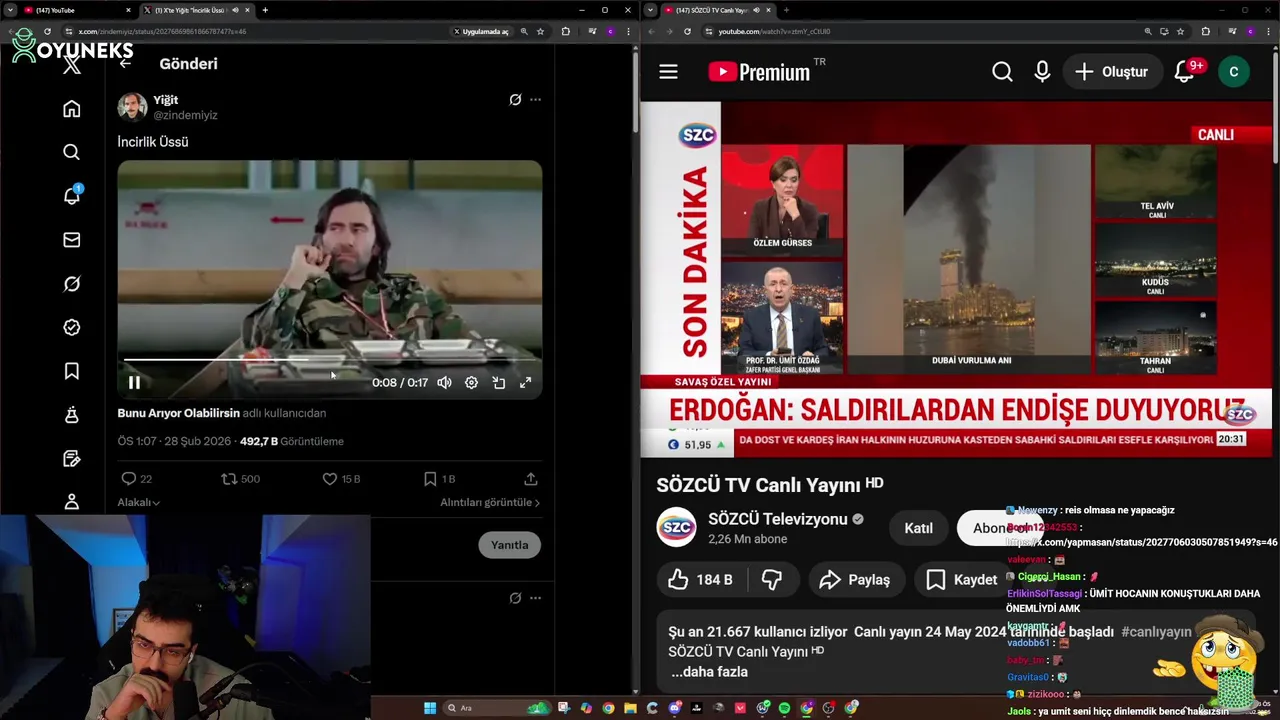Open YouTube notifications bell 9+
1280x720 pixels.
(1186, 71)
